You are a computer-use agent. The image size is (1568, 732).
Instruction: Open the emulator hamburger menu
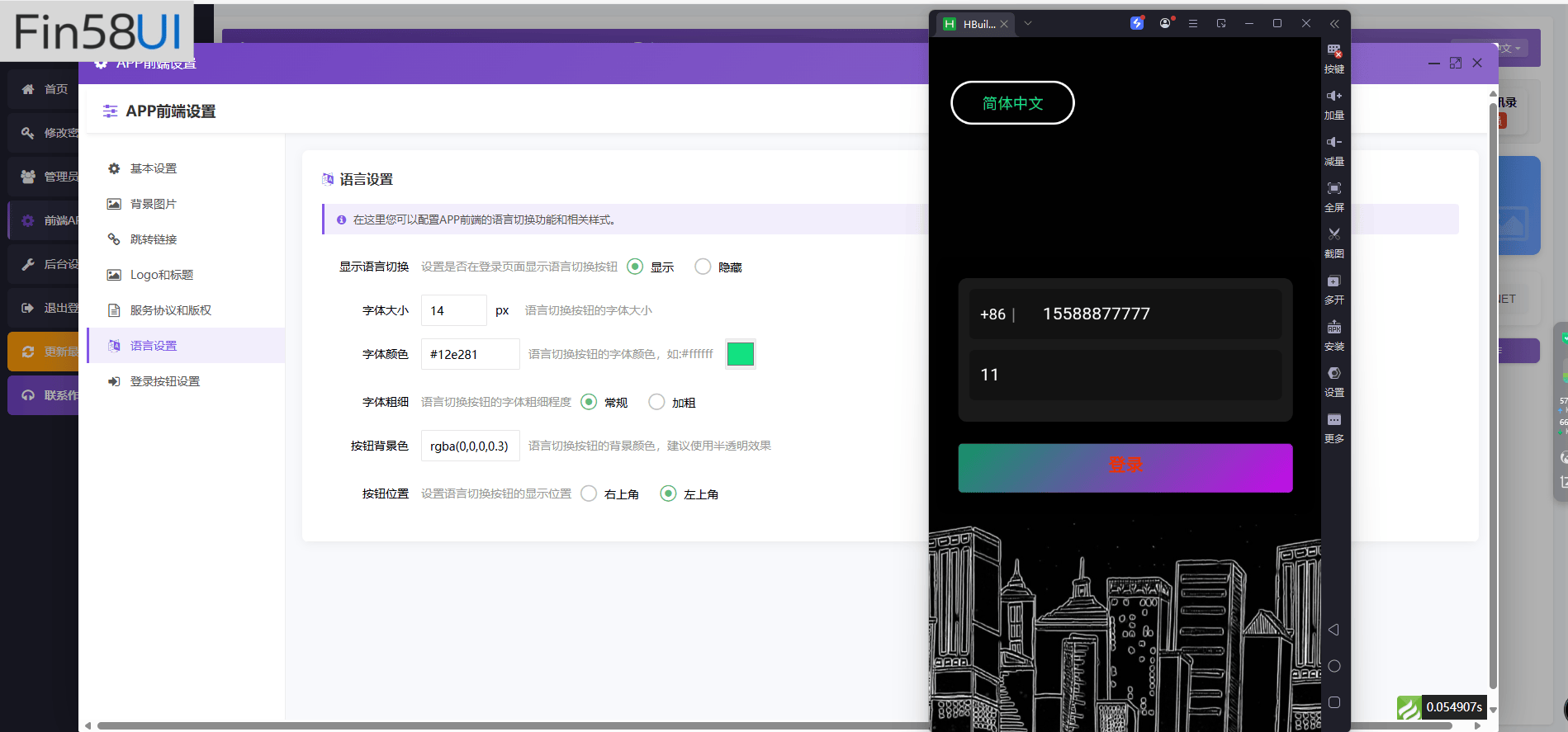coord(1193,23)
